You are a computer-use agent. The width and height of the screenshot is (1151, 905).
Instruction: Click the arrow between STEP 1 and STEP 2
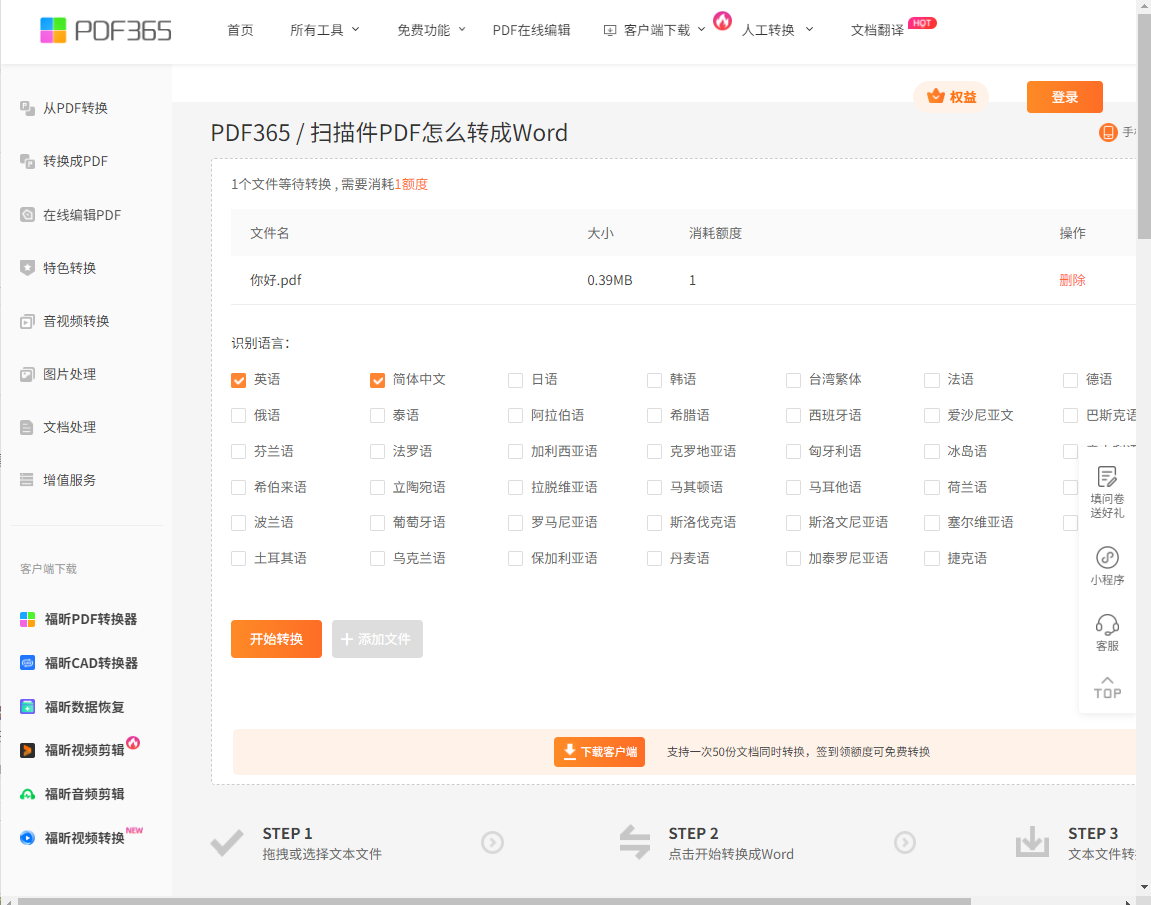point(493,842)
